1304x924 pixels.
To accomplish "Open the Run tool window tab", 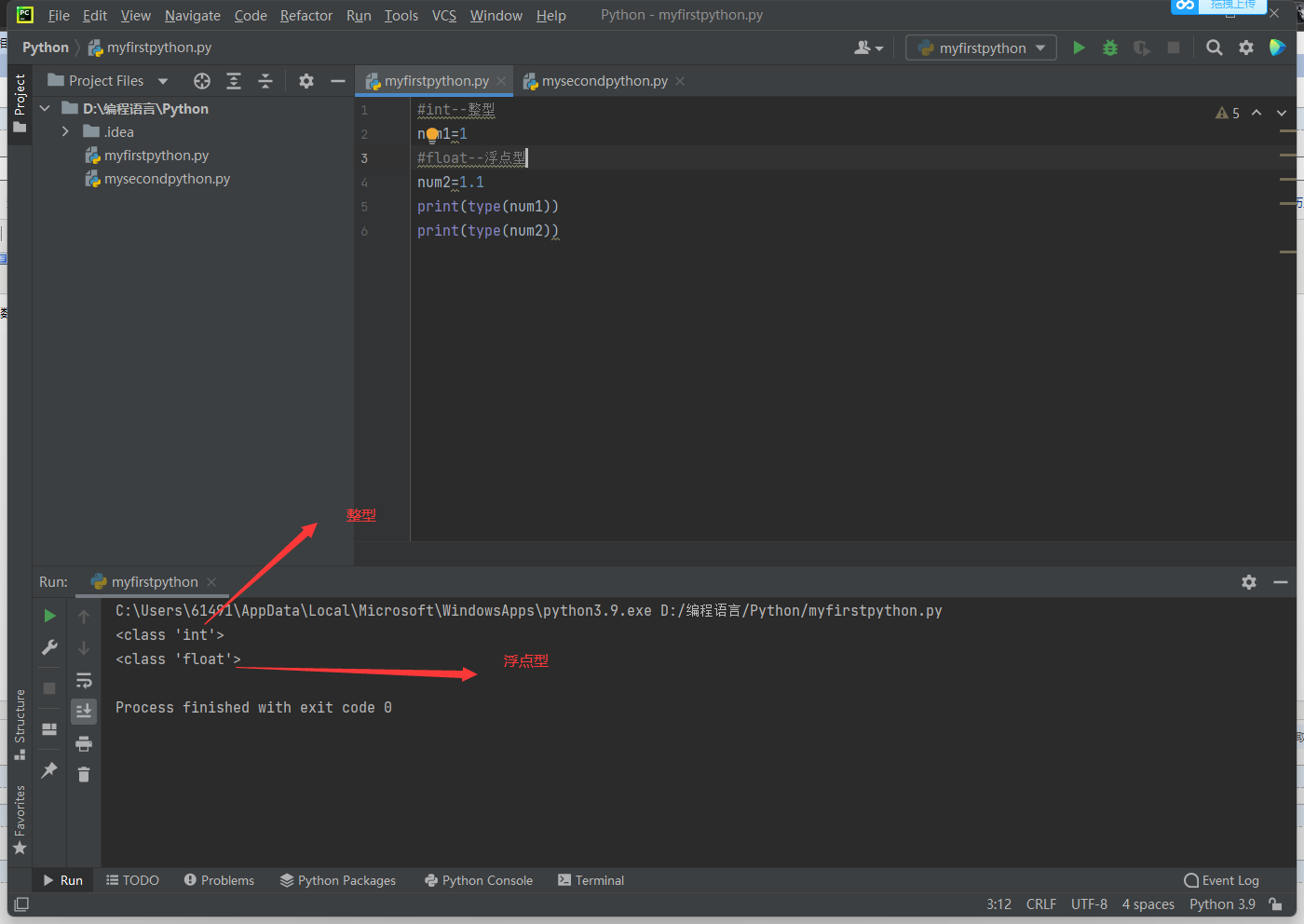I will (x=62, y=880).
